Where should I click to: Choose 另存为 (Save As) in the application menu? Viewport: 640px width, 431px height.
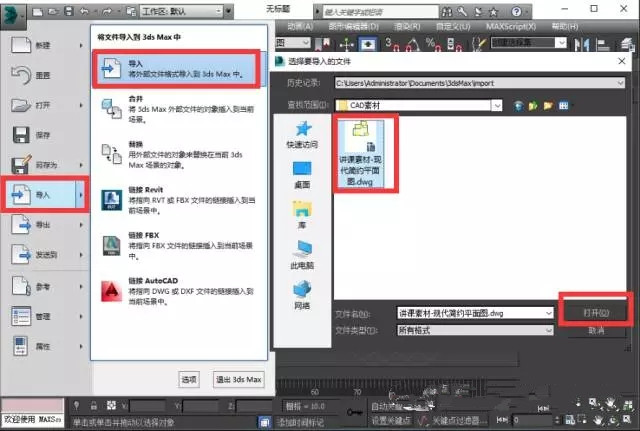[46, 165]
